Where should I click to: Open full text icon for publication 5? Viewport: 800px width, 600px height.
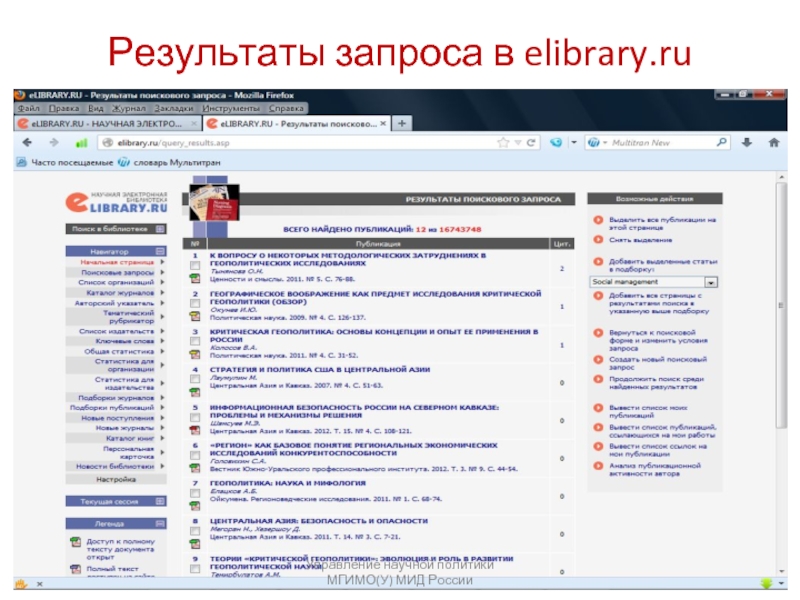[195, 430]
